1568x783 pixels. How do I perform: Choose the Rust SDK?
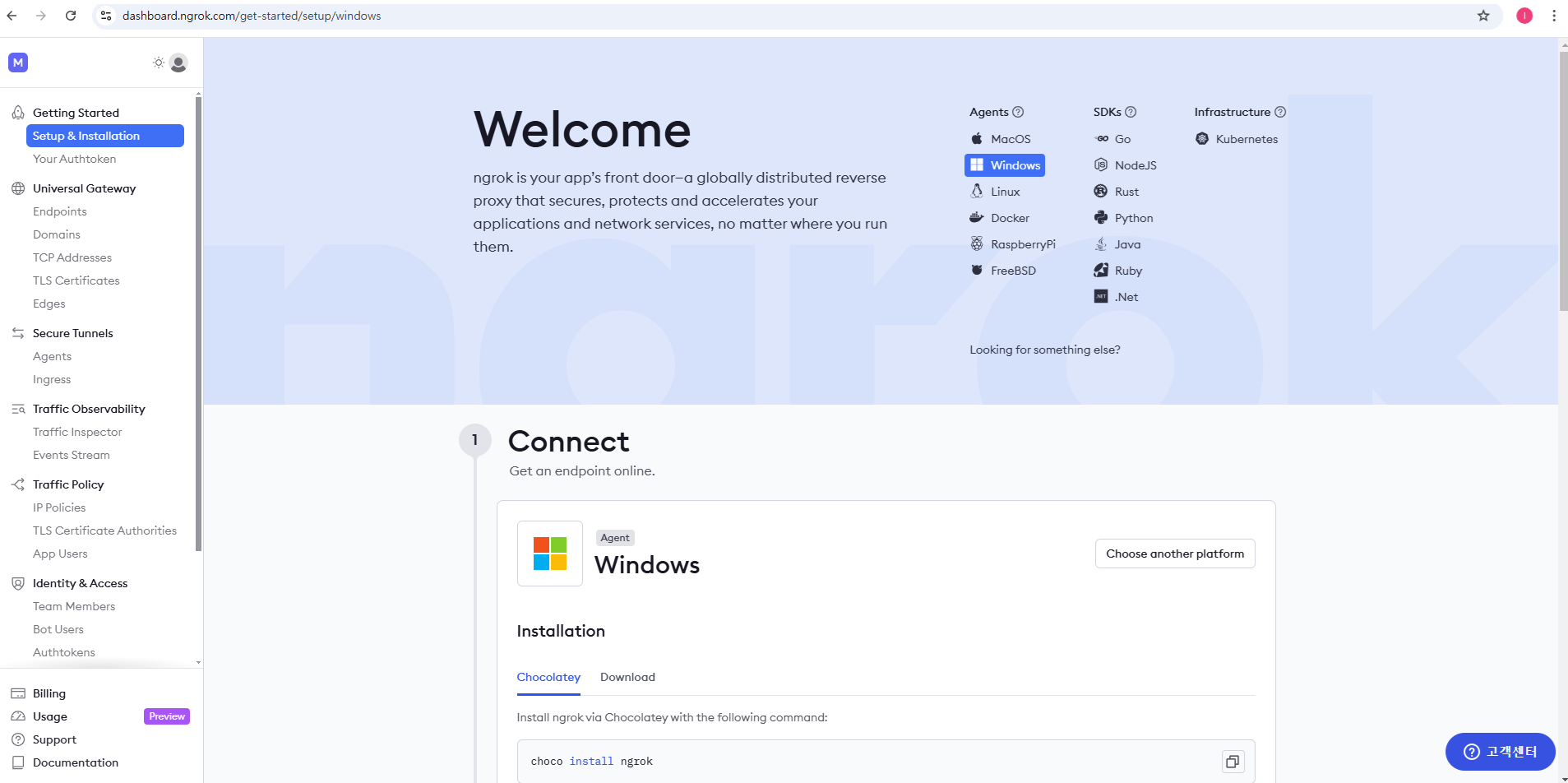click(x=1117, y=192)
